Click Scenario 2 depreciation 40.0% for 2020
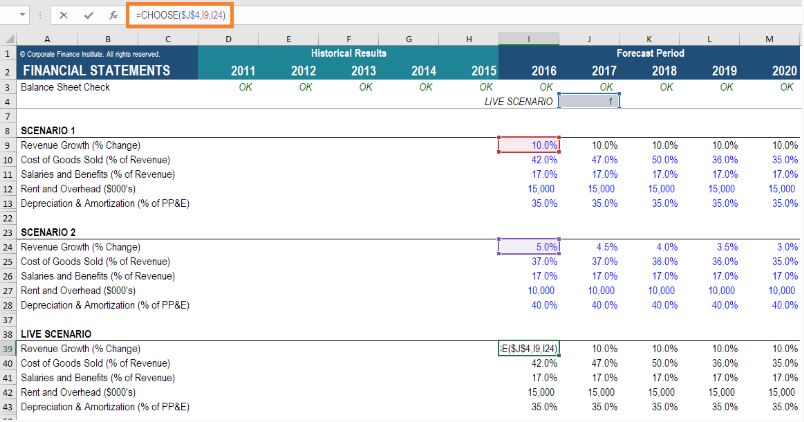The image size is (804, 422). coord(769,305)
